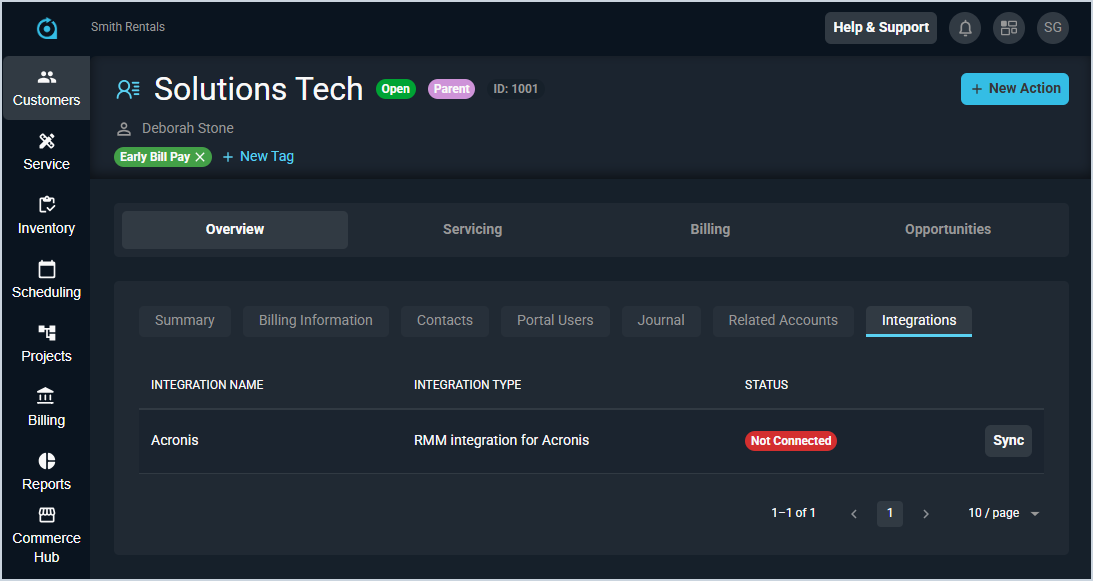1093x581 pixels.
Task: Go to previous page of integrations
Action: [854, 514]
